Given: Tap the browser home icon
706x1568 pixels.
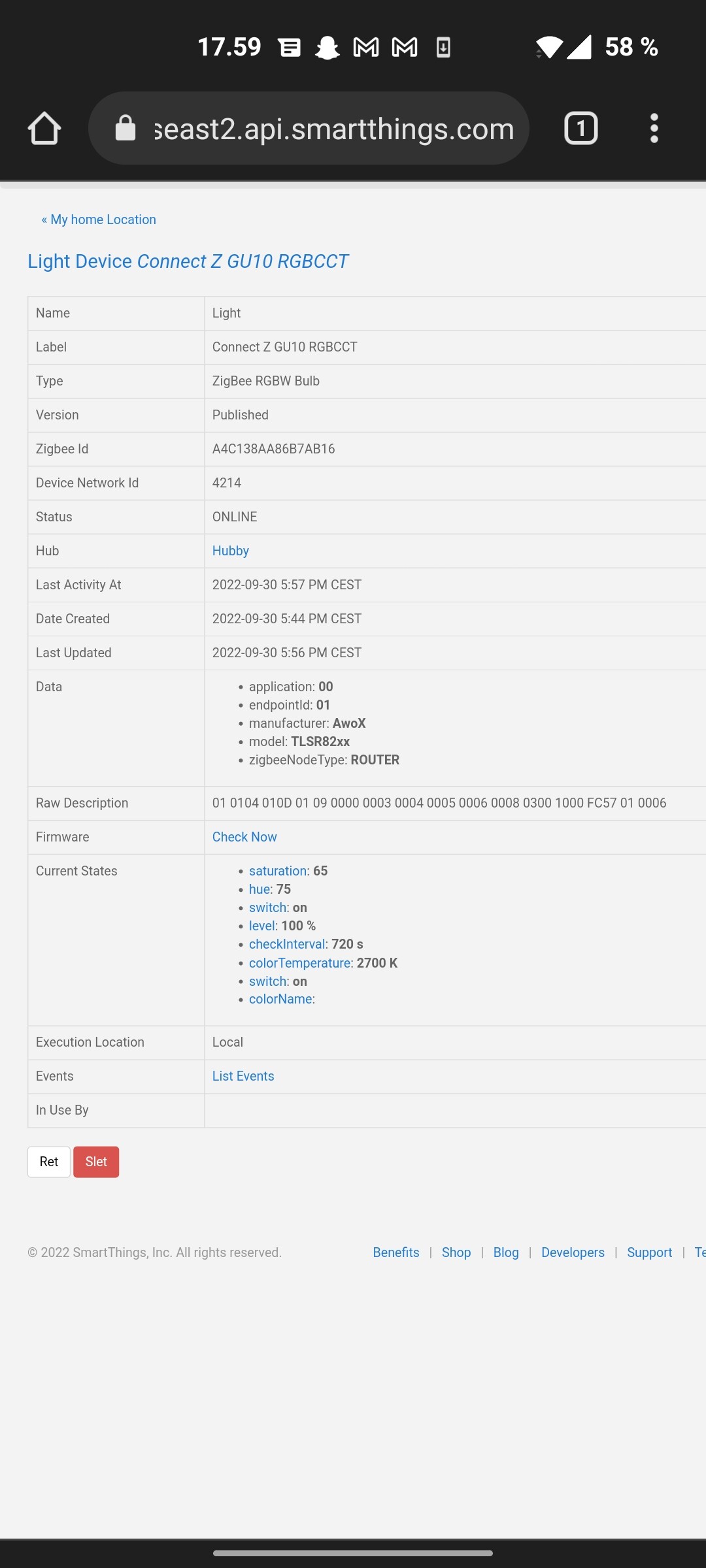Looking at the screenshot, I should coord(44,128).
